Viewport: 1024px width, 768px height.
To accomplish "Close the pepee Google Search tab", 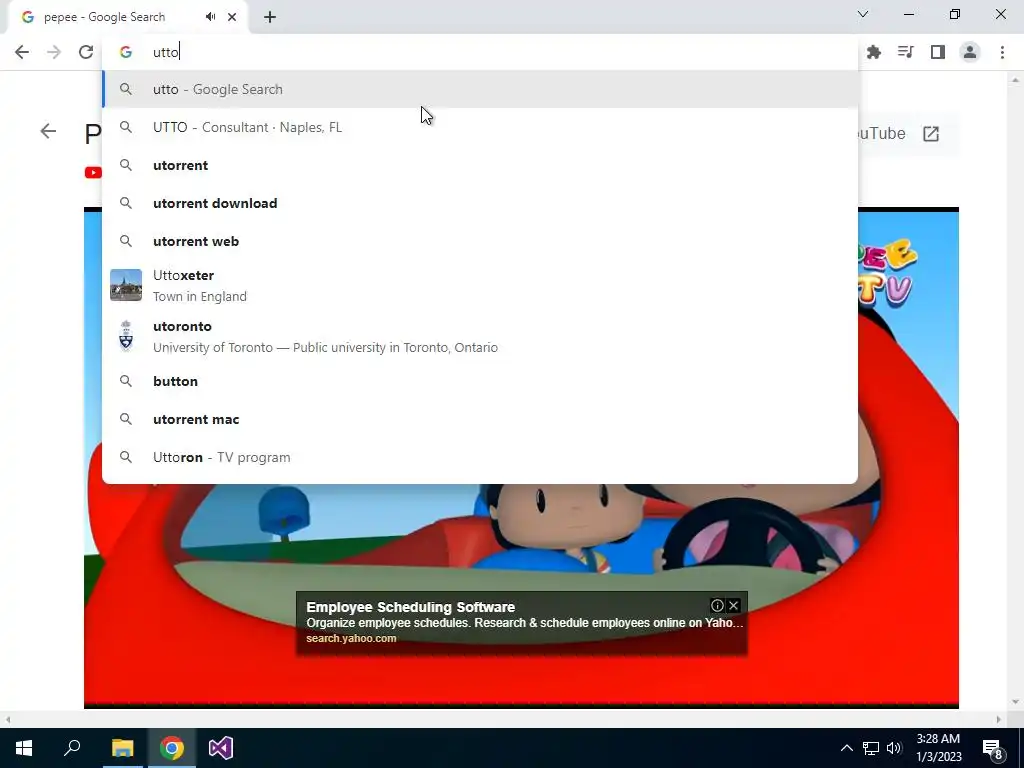I will click(x=232, y=17).
